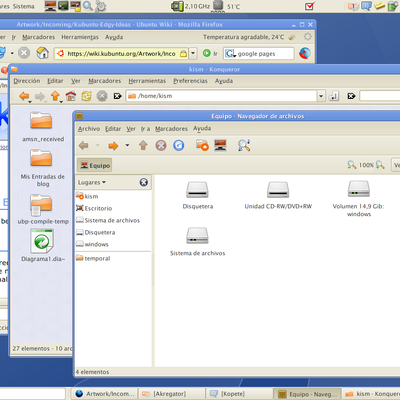Viewport: 400px width, 400px height.
Task: Click Stop loading icon in Nautilus toolbar
Action: [x=161, y=145]
